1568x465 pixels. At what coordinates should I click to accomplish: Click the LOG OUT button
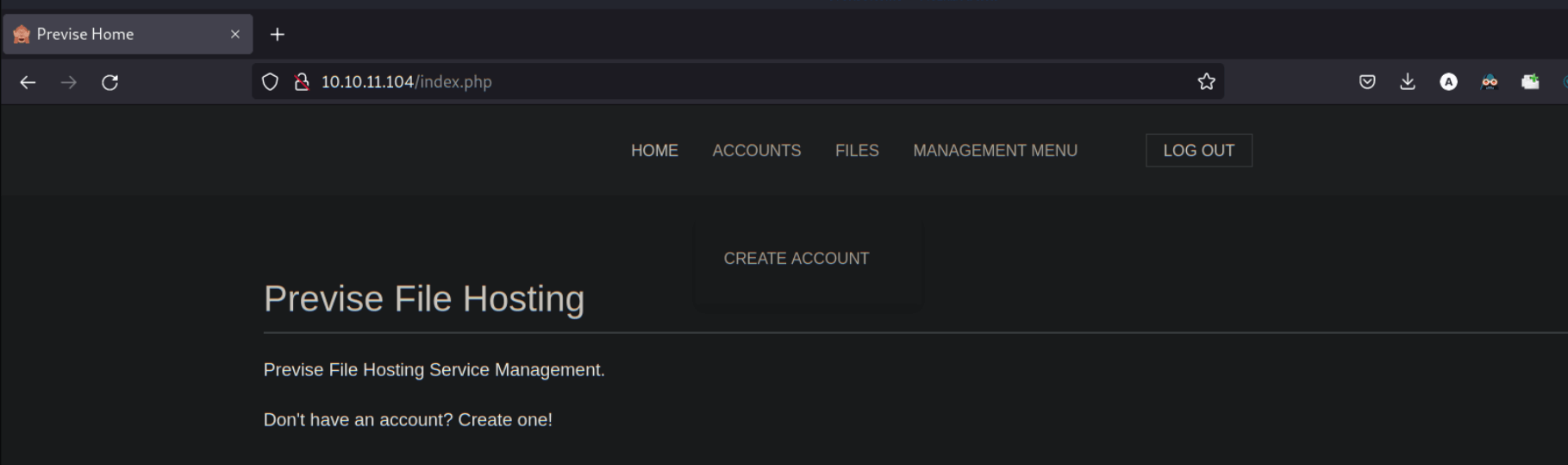(x=1199, y=151)
